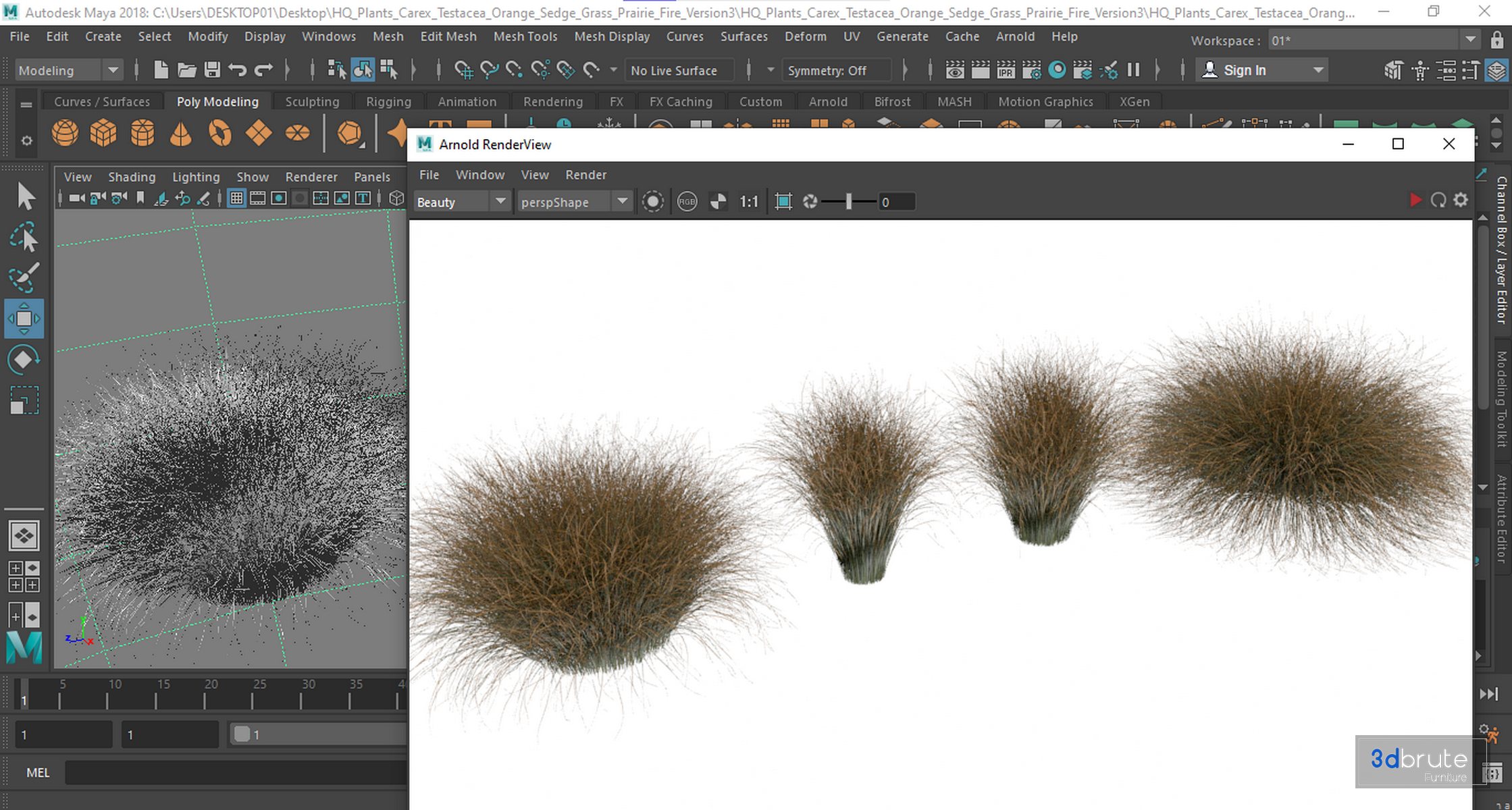The width and height of the screenshot is (1512, 810).
Task: Select the Lasso selection tool
Action: coord(24,238)
